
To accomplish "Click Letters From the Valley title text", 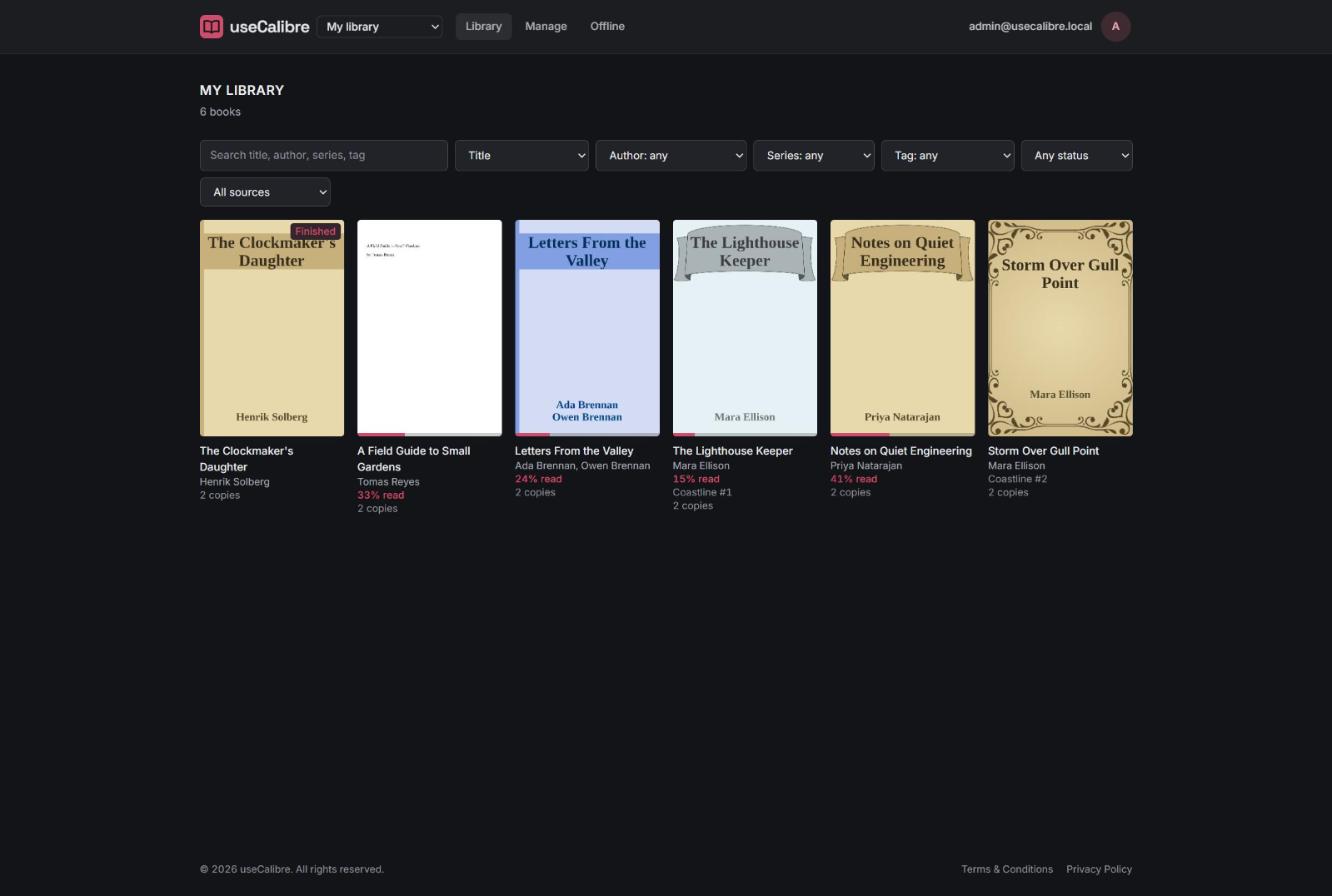I will point(574,451).
